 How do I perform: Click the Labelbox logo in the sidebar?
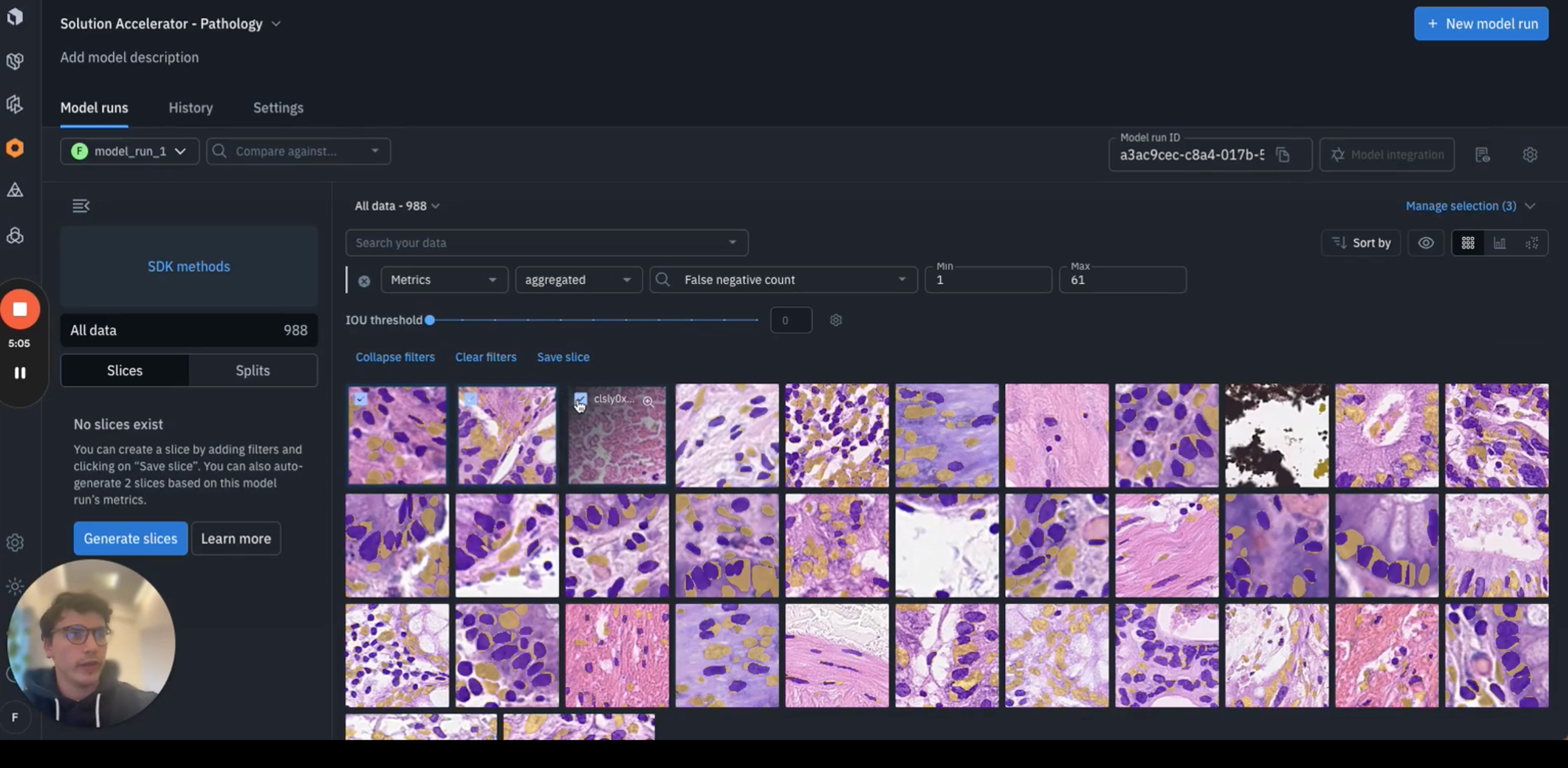click(x=15, y=16)
